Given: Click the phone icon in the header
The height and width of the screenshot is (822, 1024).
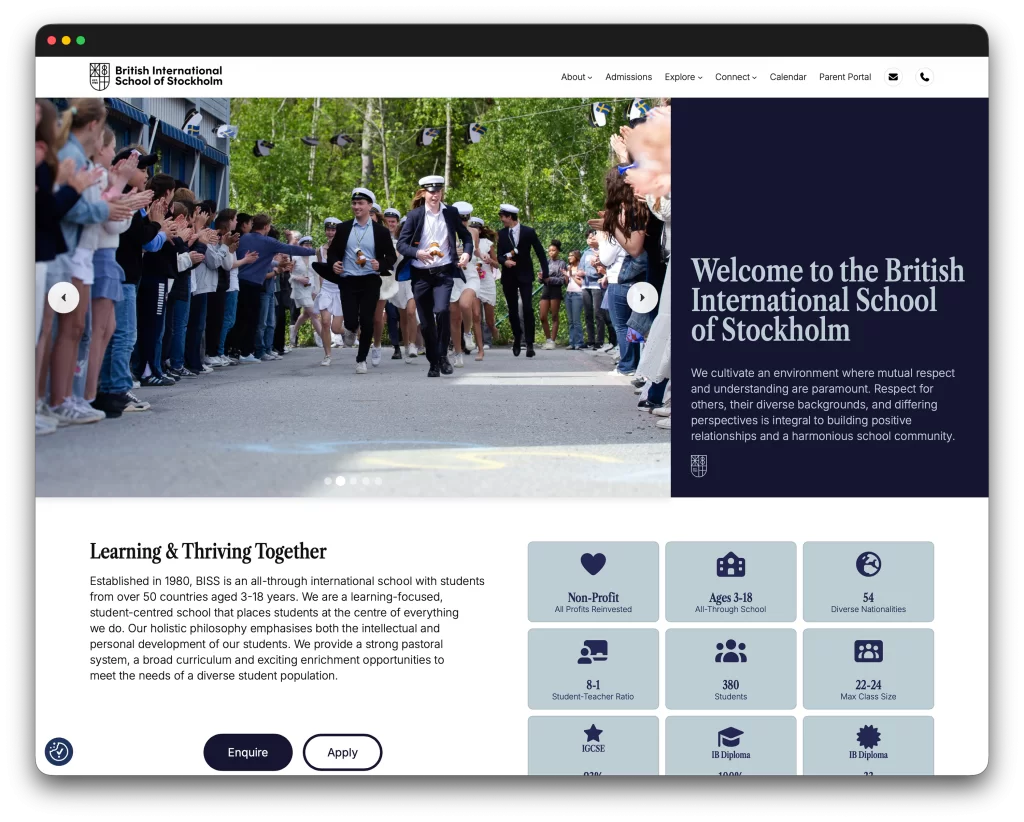Looking at the screenshot, I should (x=925, y=76).
